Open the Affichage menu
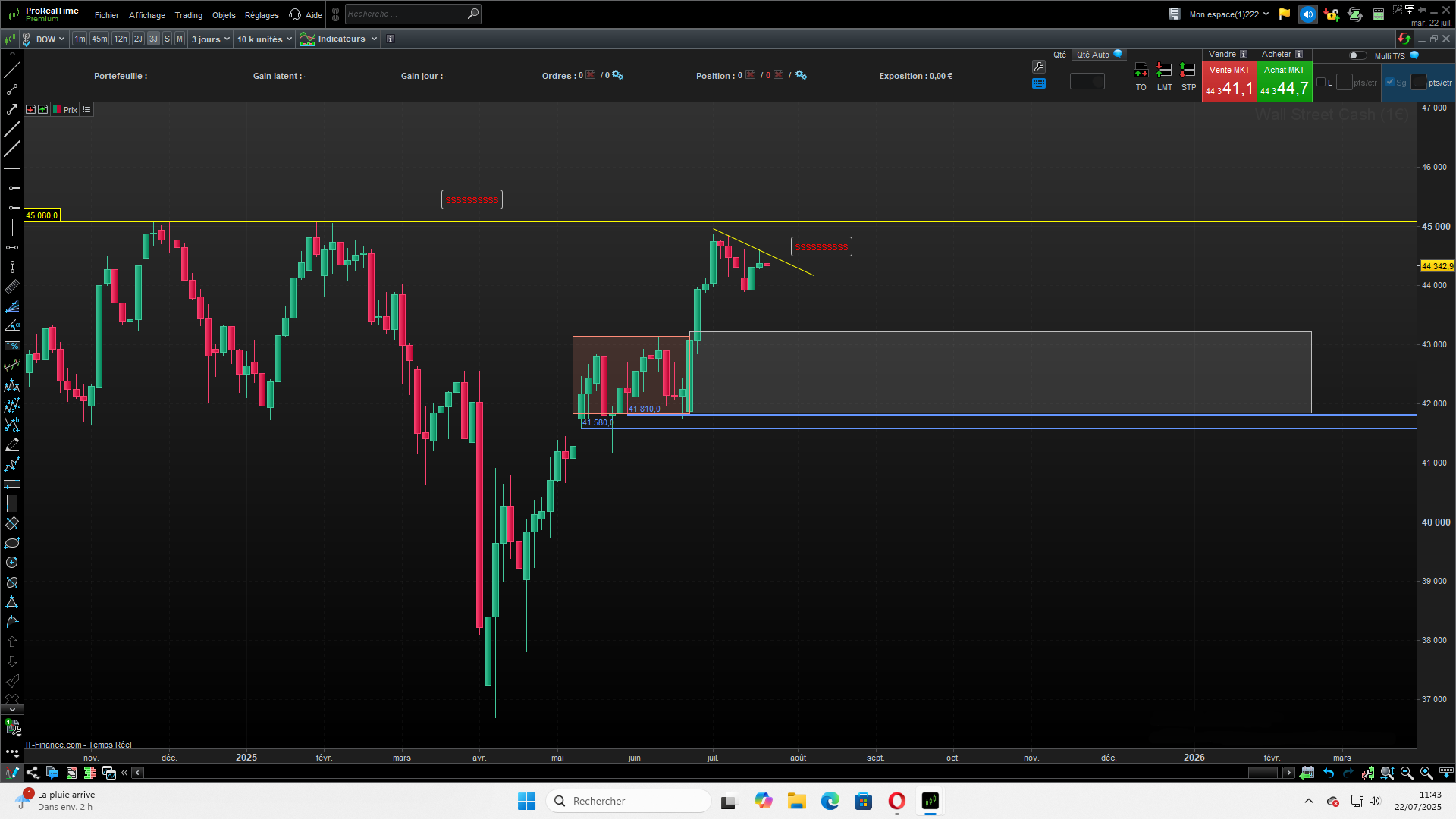This screenshot has height=819, width=1456. pyautogui.click(x=146, y=15)
